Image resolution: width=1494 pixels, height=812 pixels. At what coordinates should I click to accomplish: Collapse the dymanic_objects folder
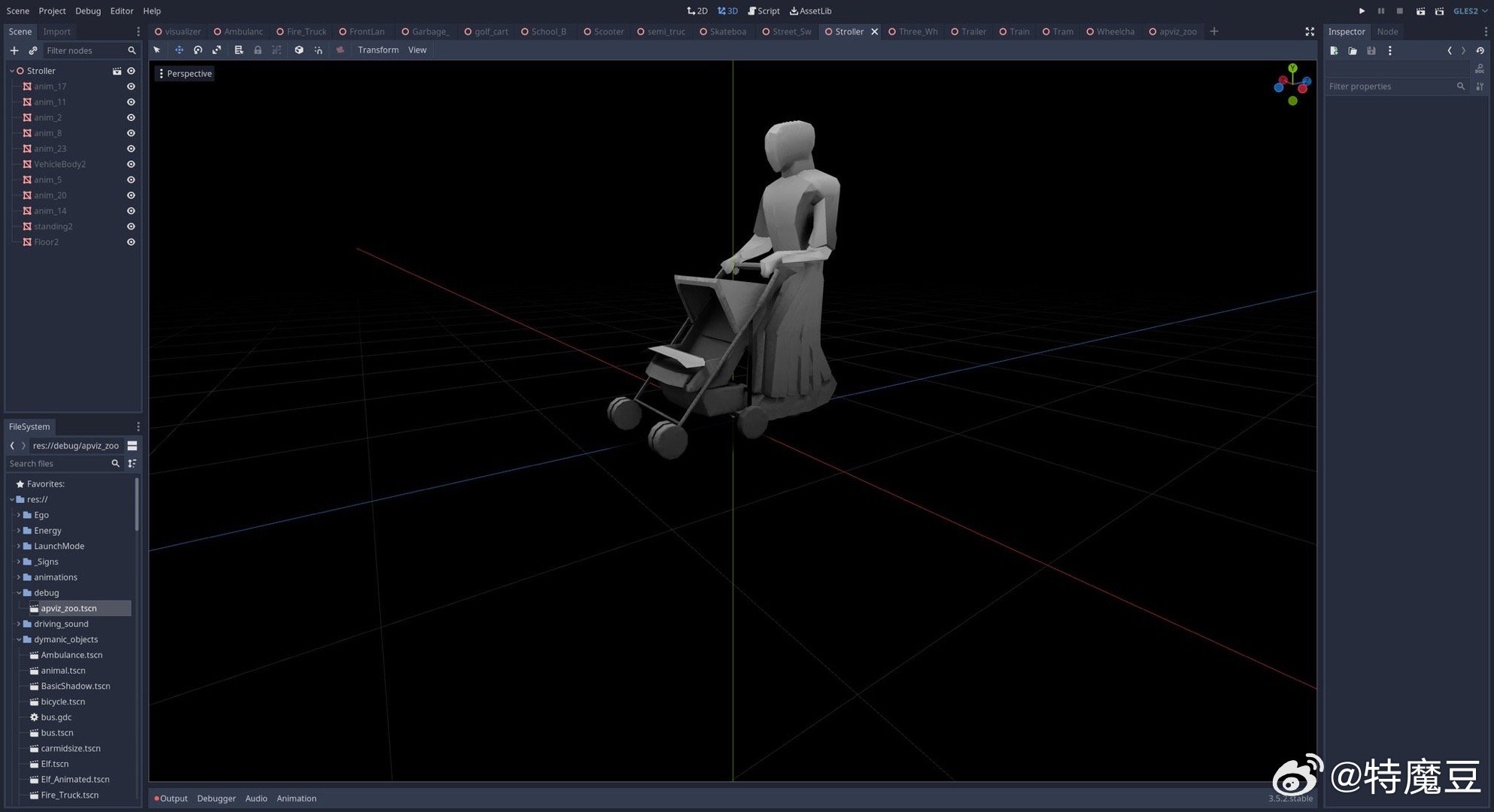click(x=19, y=640)
